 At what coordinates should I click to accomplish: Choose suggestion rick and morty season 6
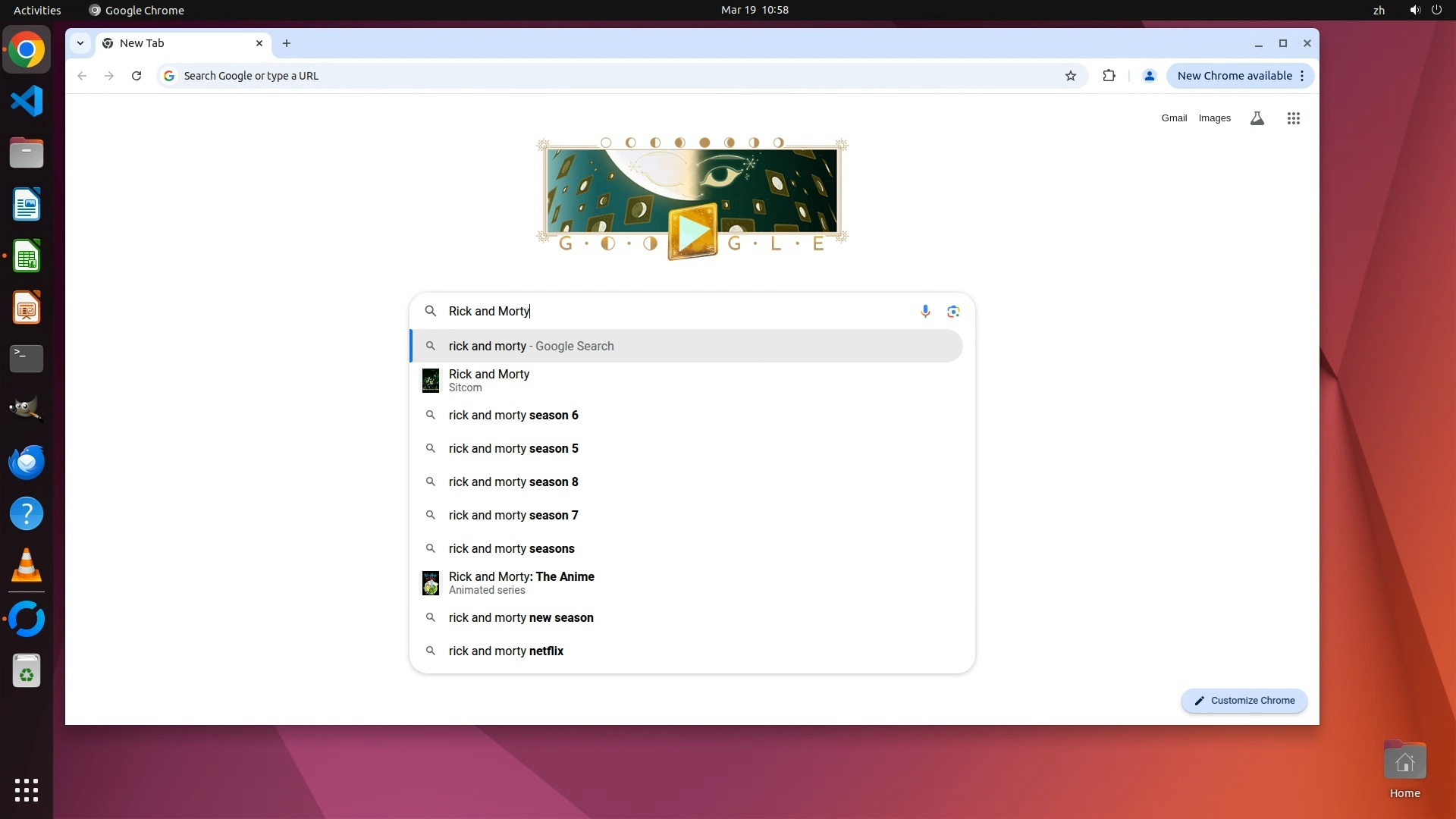[x=513, y=416]
